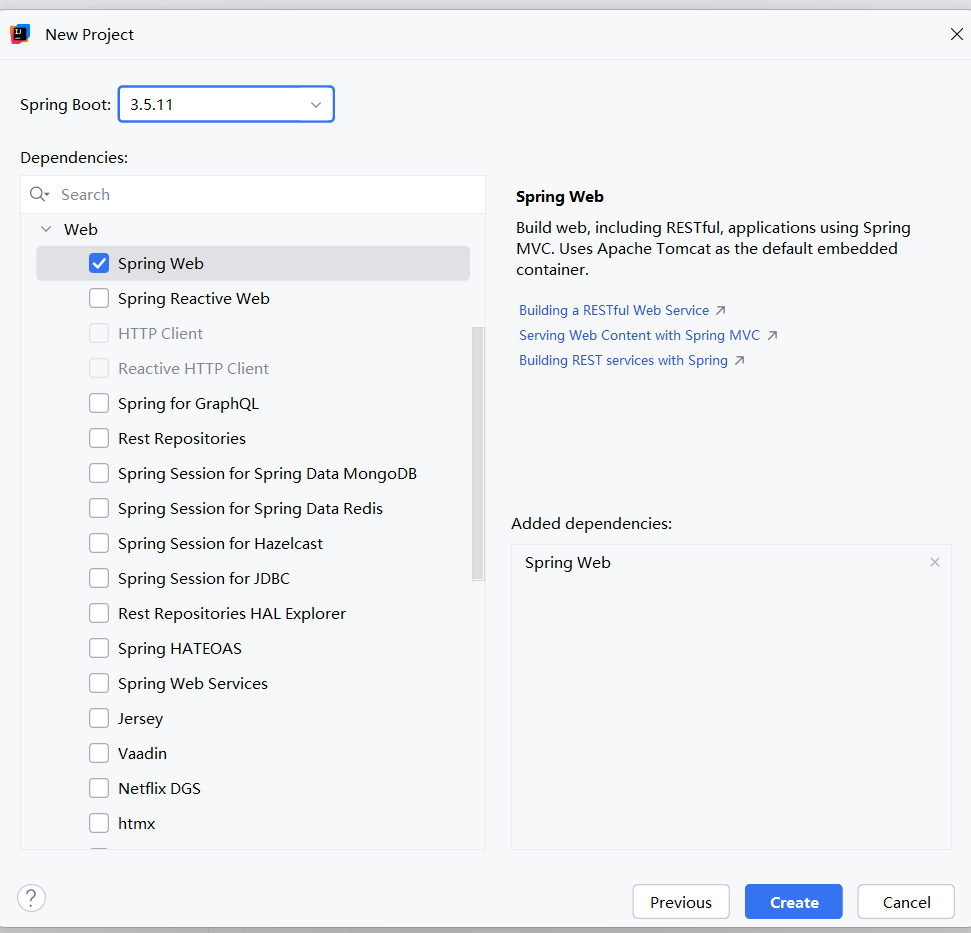The height and width of the screenshot is (933, 971).
Task: Check Spring Session for Spring Data Redis
Action: (x=99, y=508)
